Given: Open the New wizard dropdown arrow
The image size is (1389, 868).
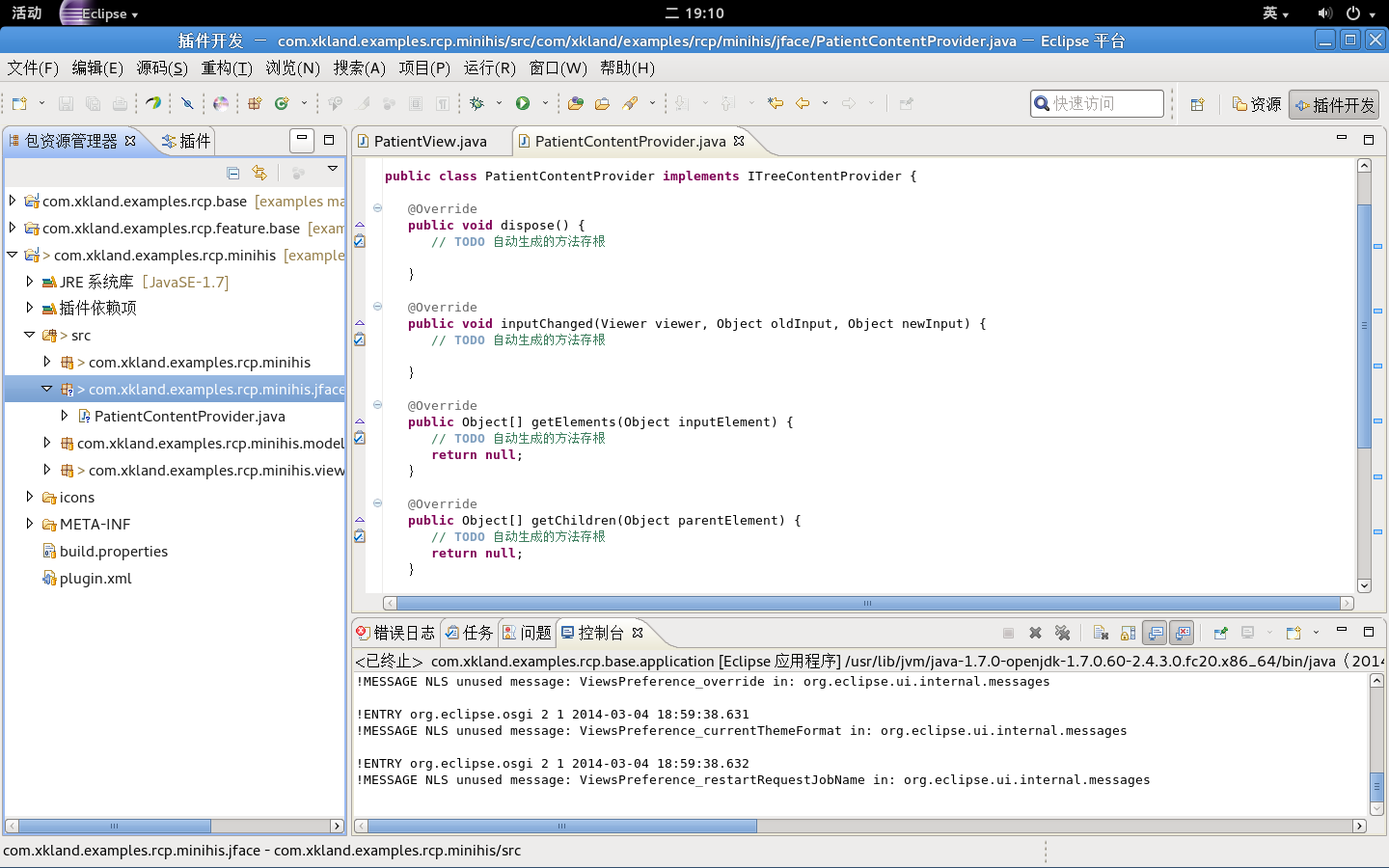Looking at the screenshot, I should point(41,103).
